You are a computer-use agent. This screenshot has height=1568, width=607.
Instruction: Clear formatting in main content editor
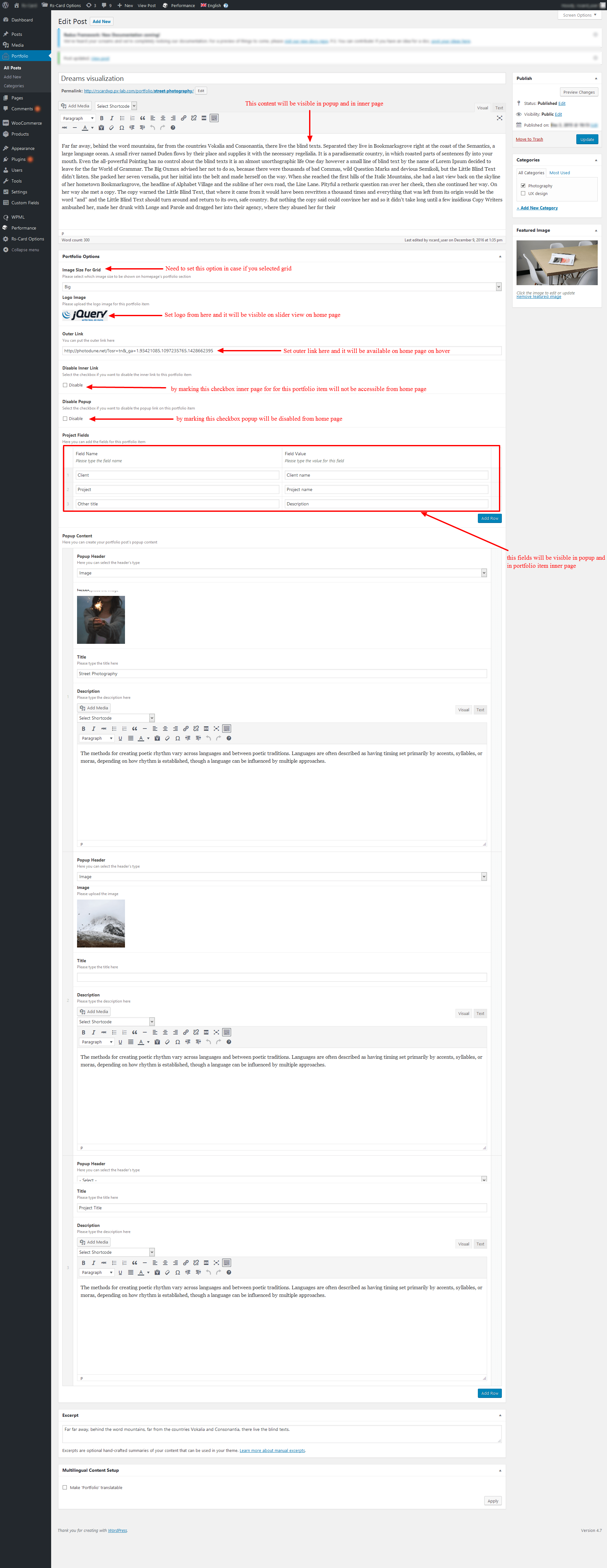[112, 128]
